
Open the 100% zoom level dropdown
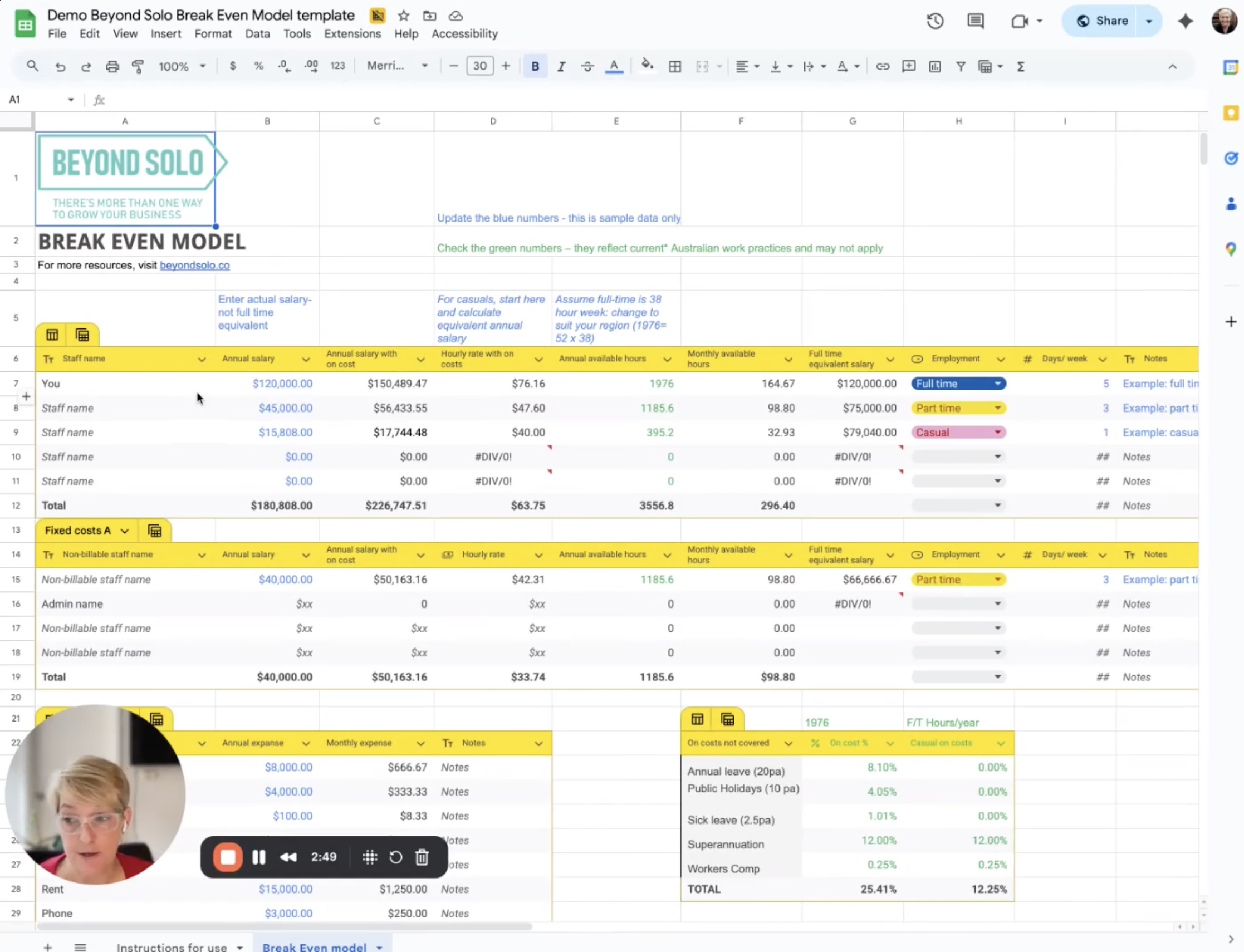tap(182, 66)
